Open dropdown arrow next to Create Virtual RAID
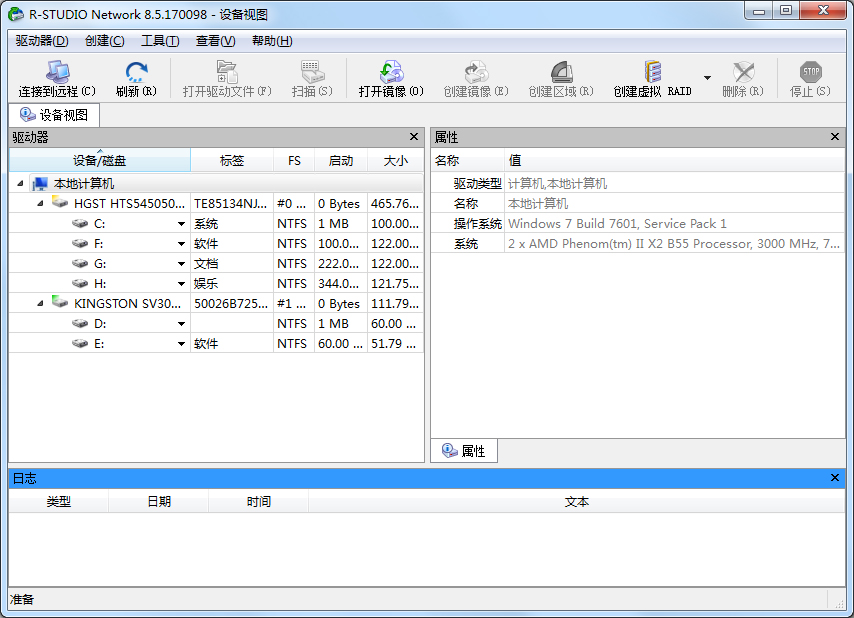 click(x=707, y=78)
